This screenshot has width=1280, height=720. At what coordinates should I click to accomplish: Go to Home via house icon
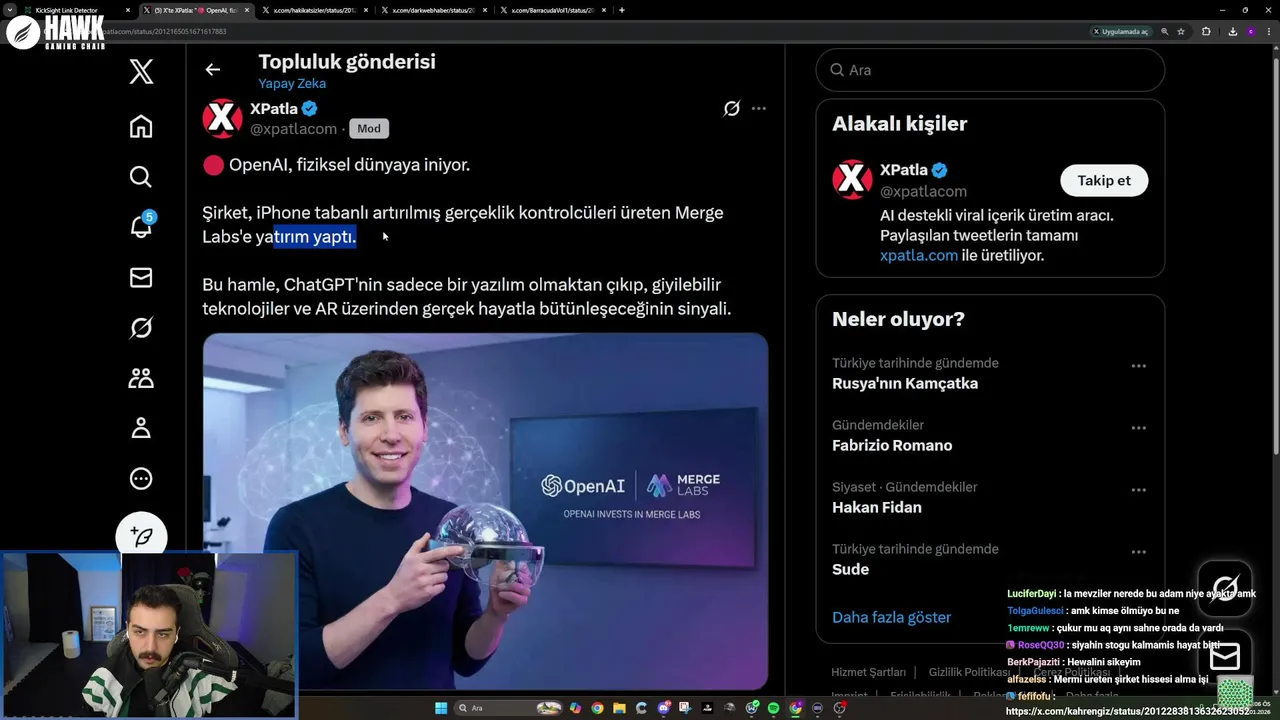click(x=141, y=126)
